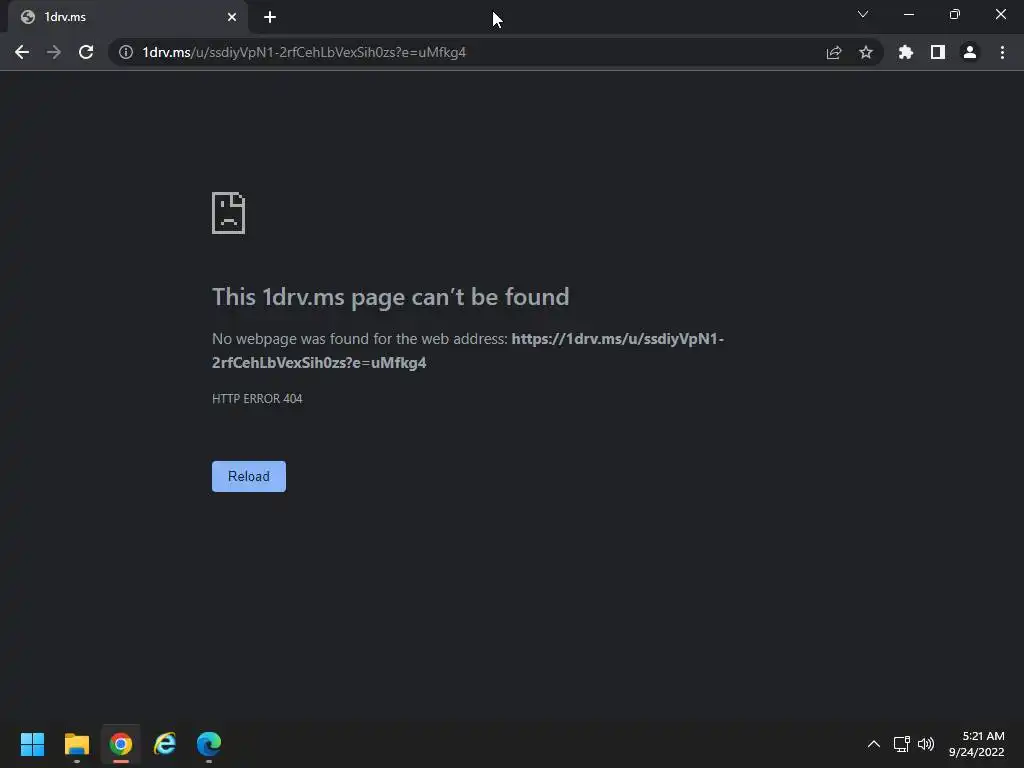Open the Extensions puzzle icon

click(x=906, y=52)
